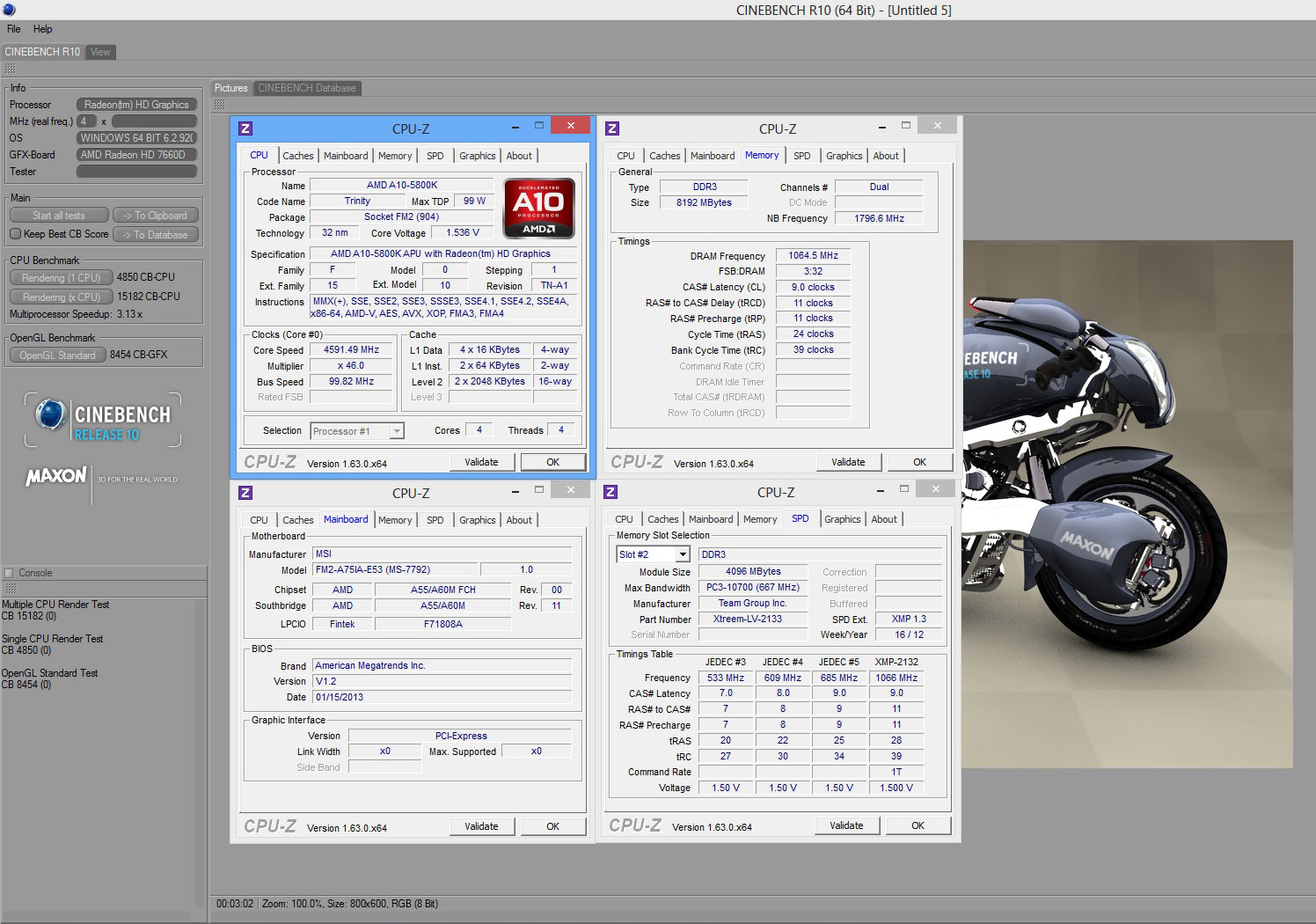The image size is (1316, 924).
Task: Click the Cinebench Release 10 logo
Action: tap(104, 421)
